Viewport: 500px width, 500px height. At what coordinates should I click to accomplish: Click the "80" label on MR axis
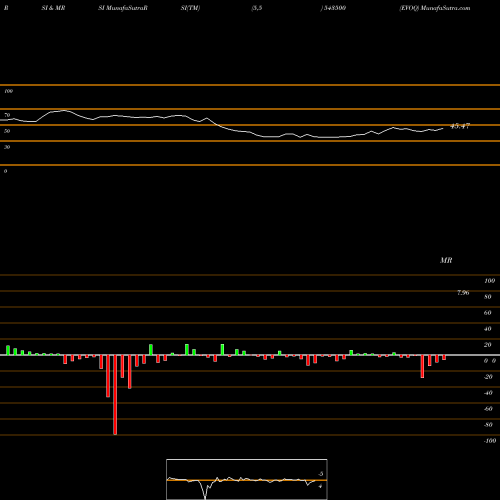coord(488,297)
